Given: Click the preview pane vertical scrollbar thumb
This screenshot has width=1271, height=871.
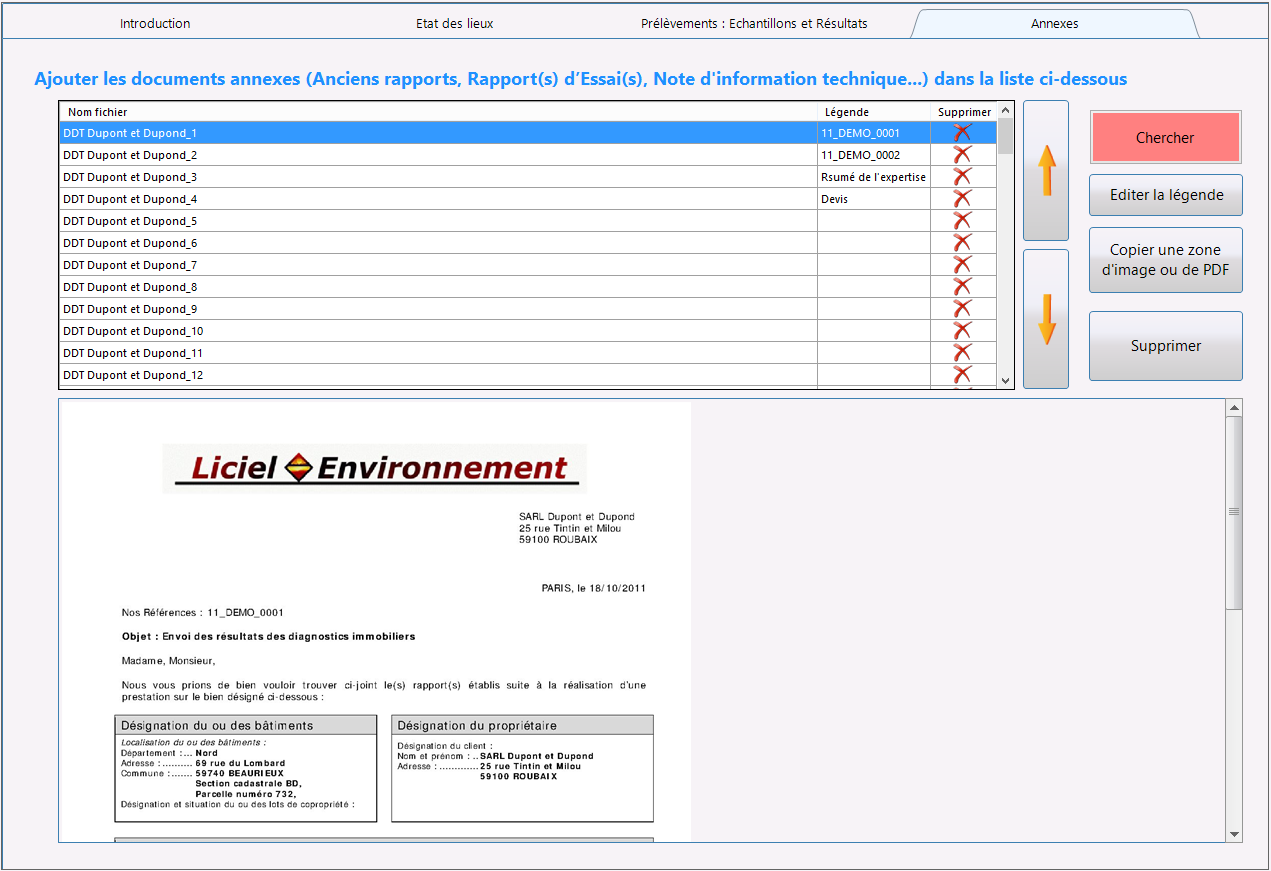Looking at the screenshot, I should [1234, 512].
